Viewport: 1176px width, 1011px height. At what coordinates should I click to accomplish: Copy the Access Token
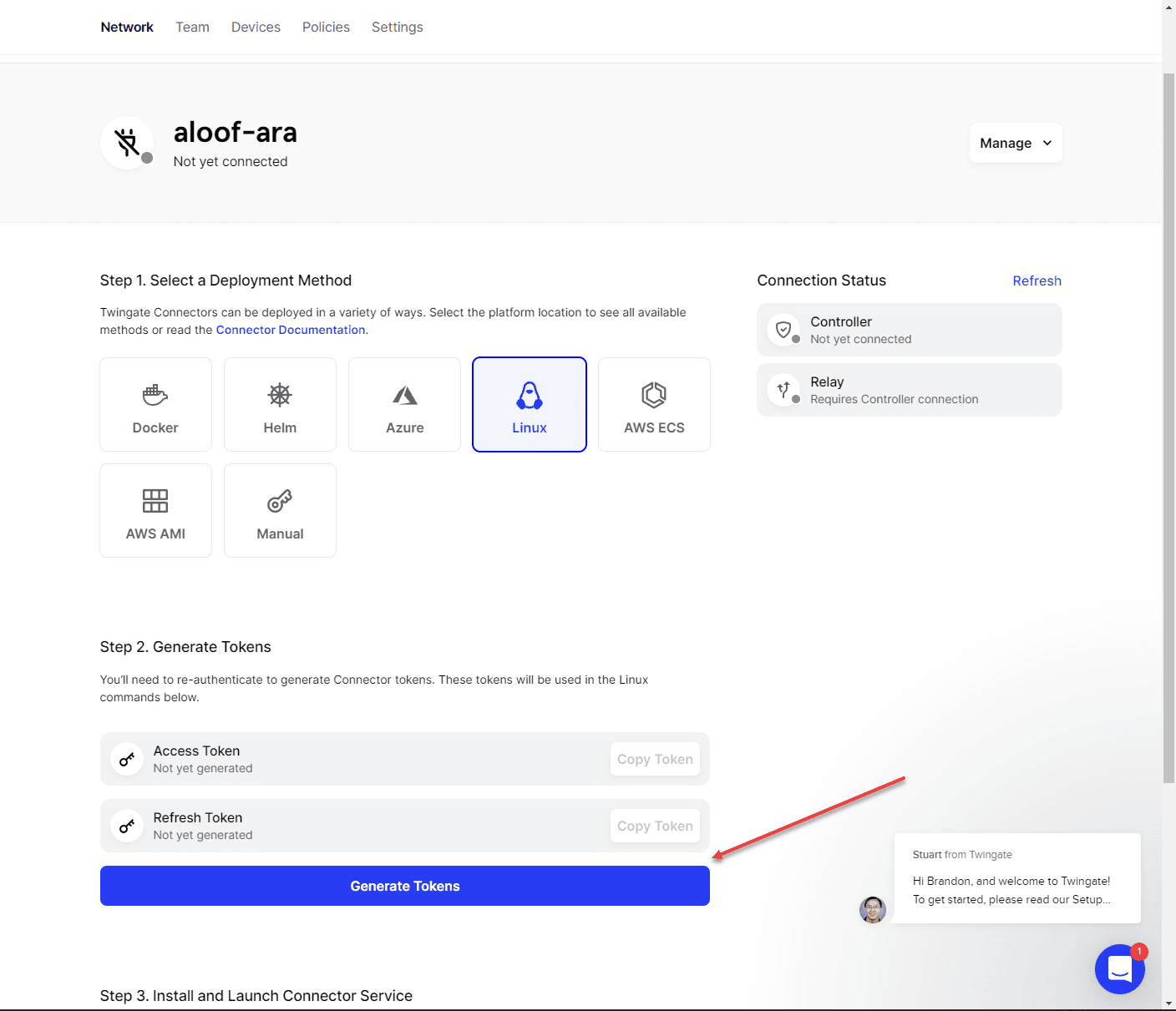655,759
